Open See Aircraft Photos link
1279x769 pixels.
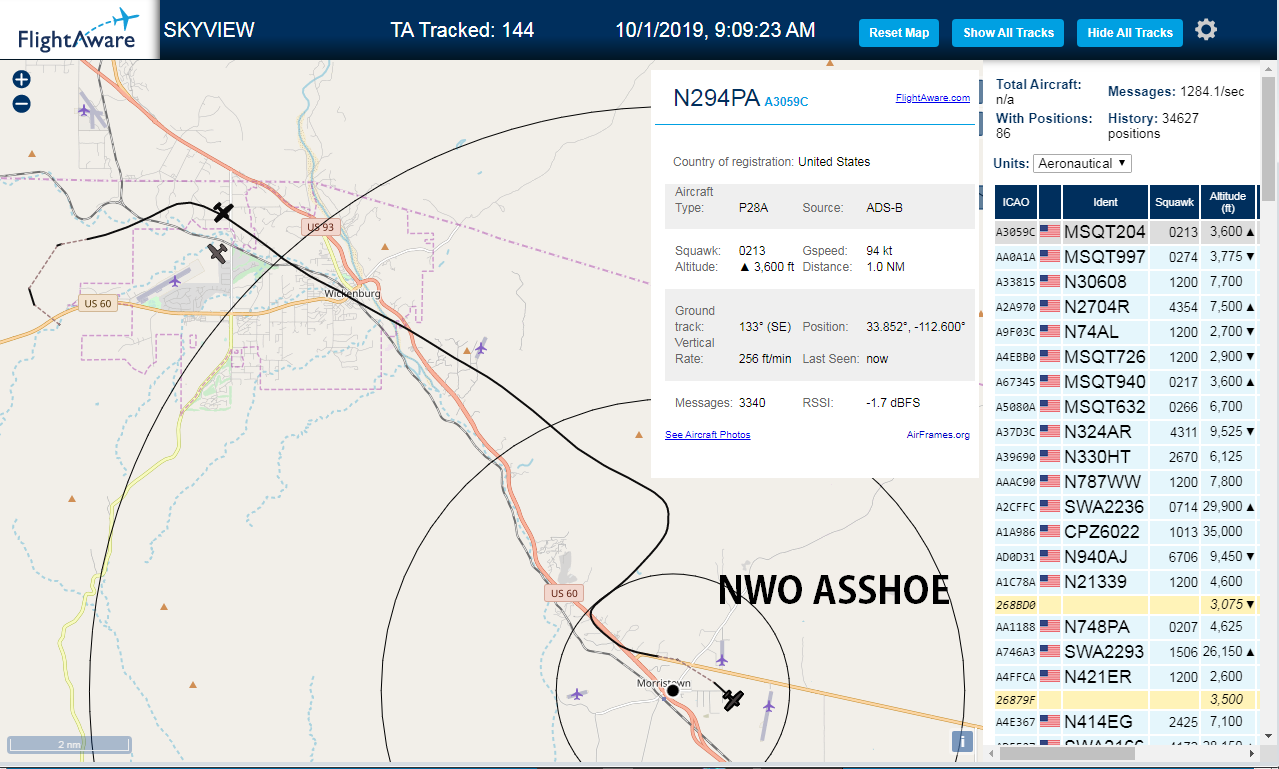click(x=708, y=435)
